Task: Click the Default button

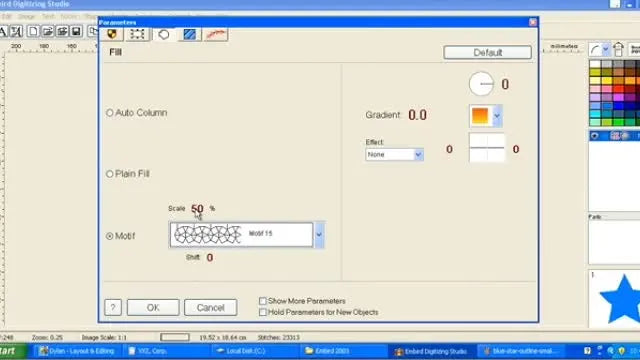Action: pyautogui.click(x=487, y=53)
